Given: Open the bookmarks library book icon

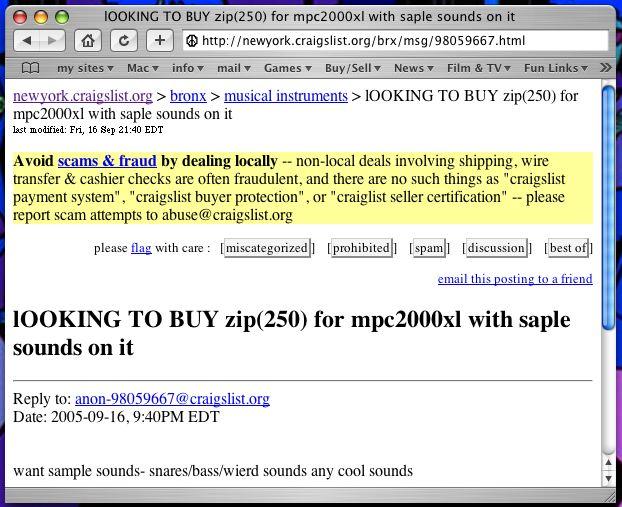Looking at the screenshot, I should (31, 68).
